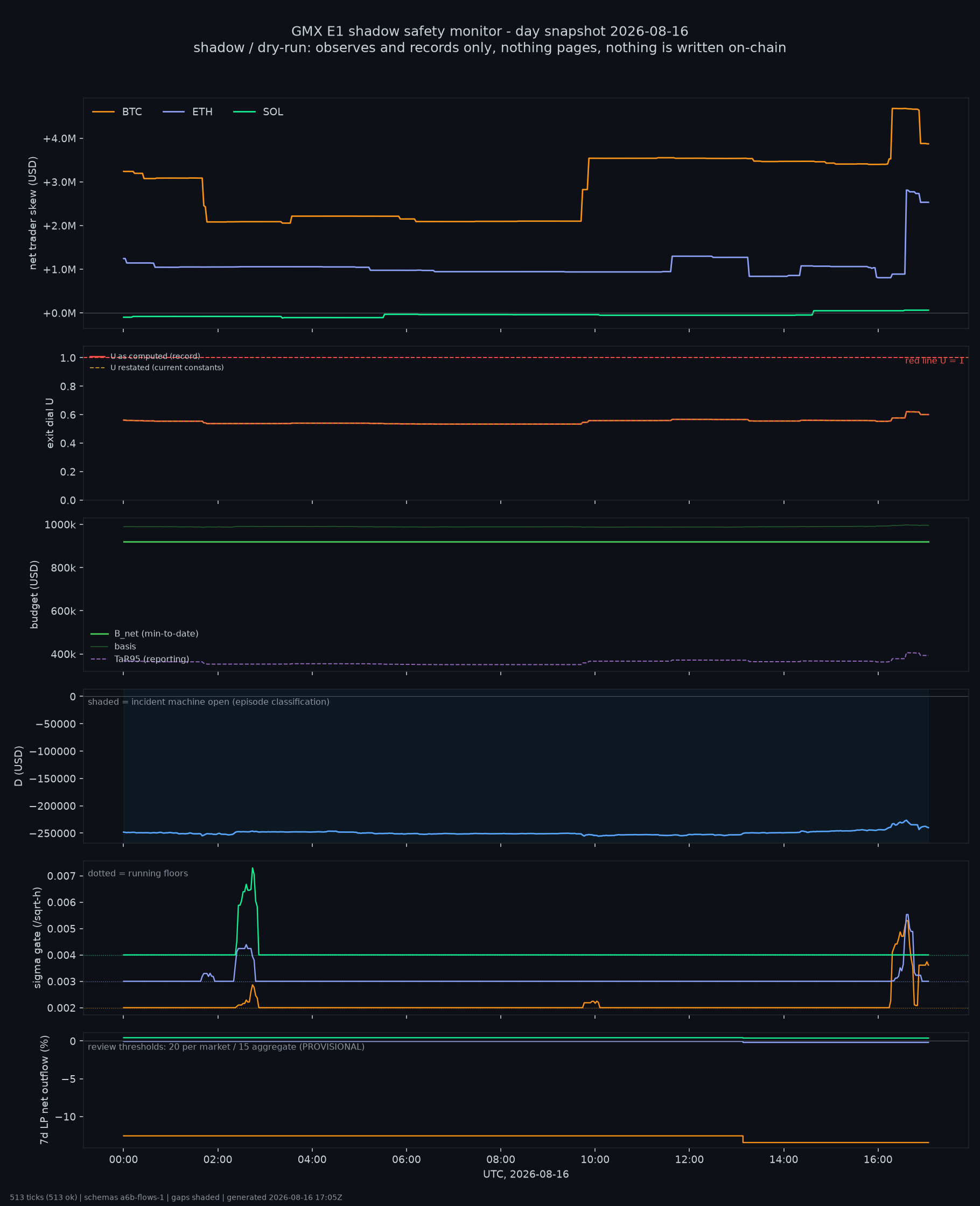This screenshot has width=980, height=1206.
Task: Click the "04:00" time axis tick
Action: 312,1160
